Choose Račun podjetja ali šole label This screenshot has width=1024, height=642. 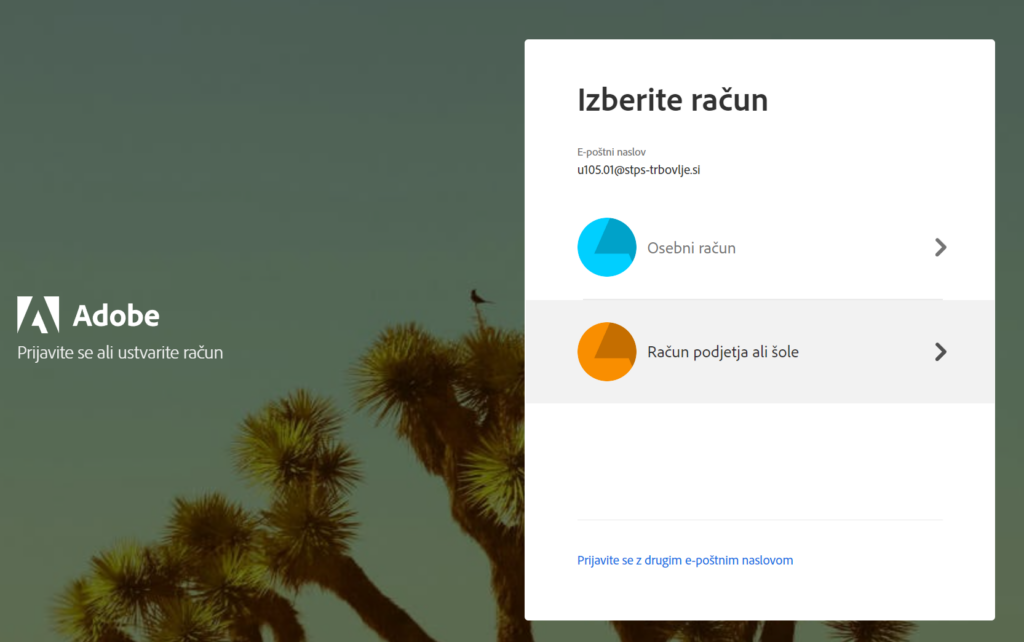(723, 352)
